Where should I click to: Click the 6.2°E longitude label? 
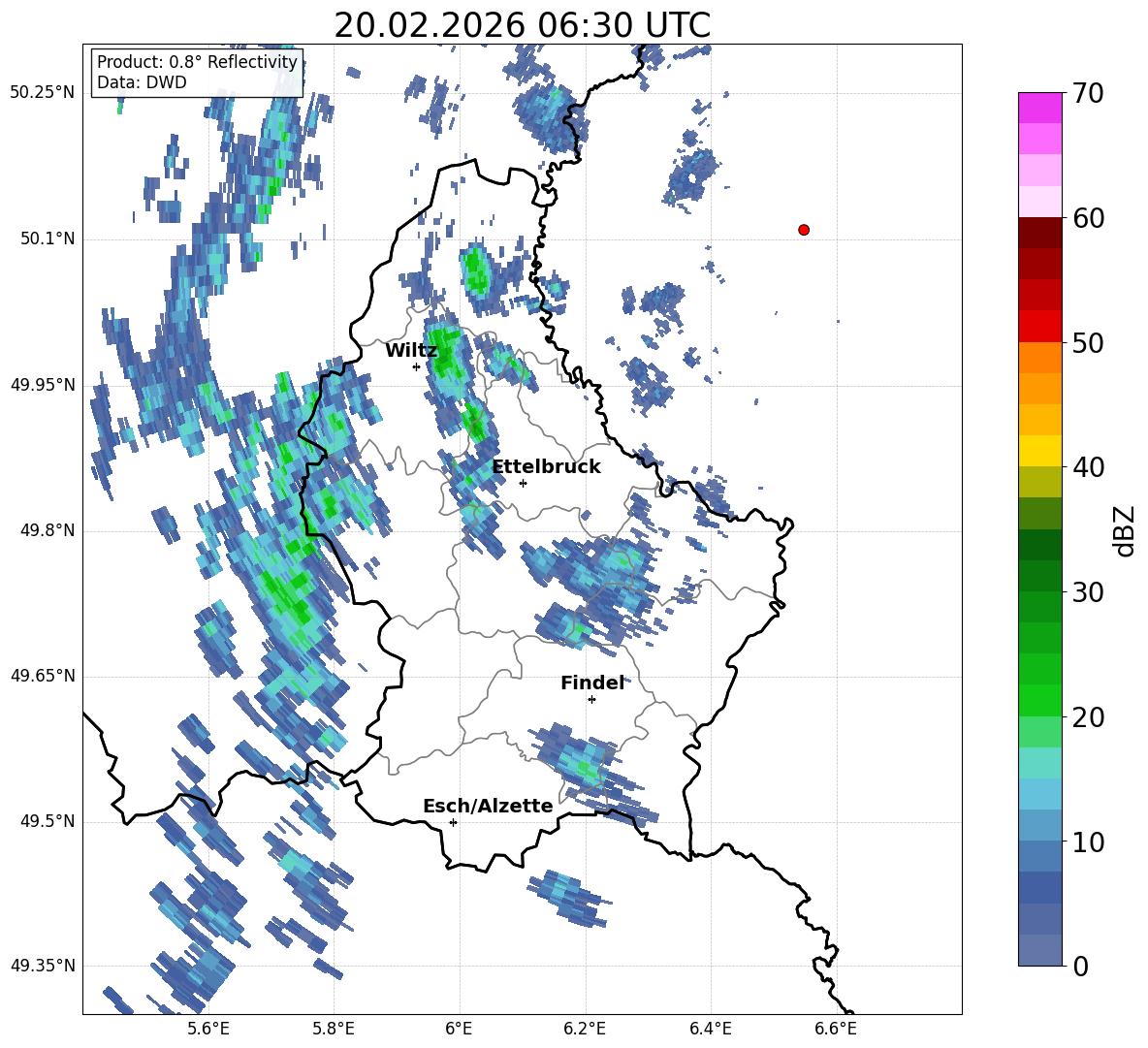coord(585,1029)
